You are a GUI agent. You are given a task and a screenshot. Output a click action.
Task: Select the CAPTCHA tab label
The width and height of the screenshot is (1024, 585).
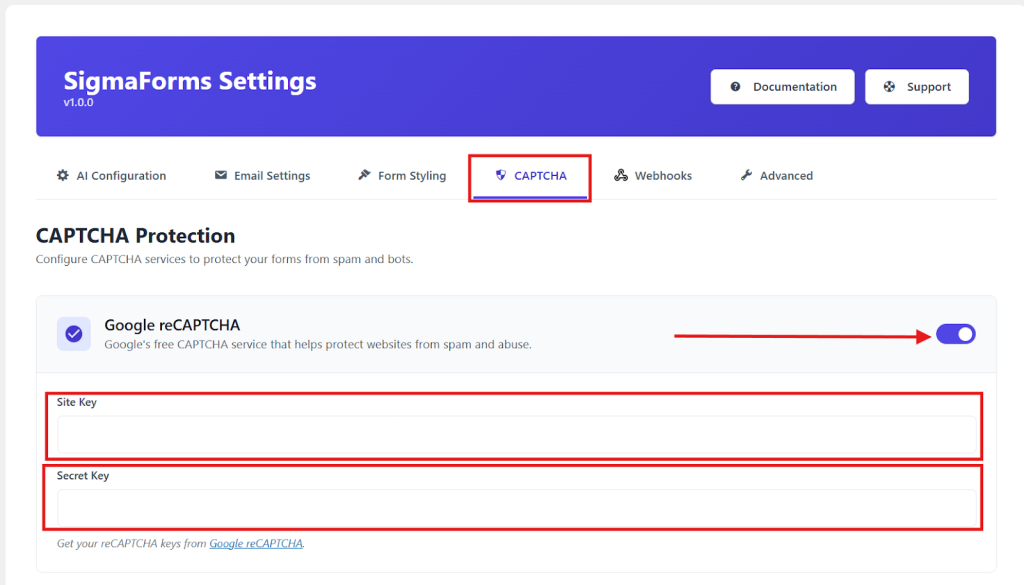[540, 176]
